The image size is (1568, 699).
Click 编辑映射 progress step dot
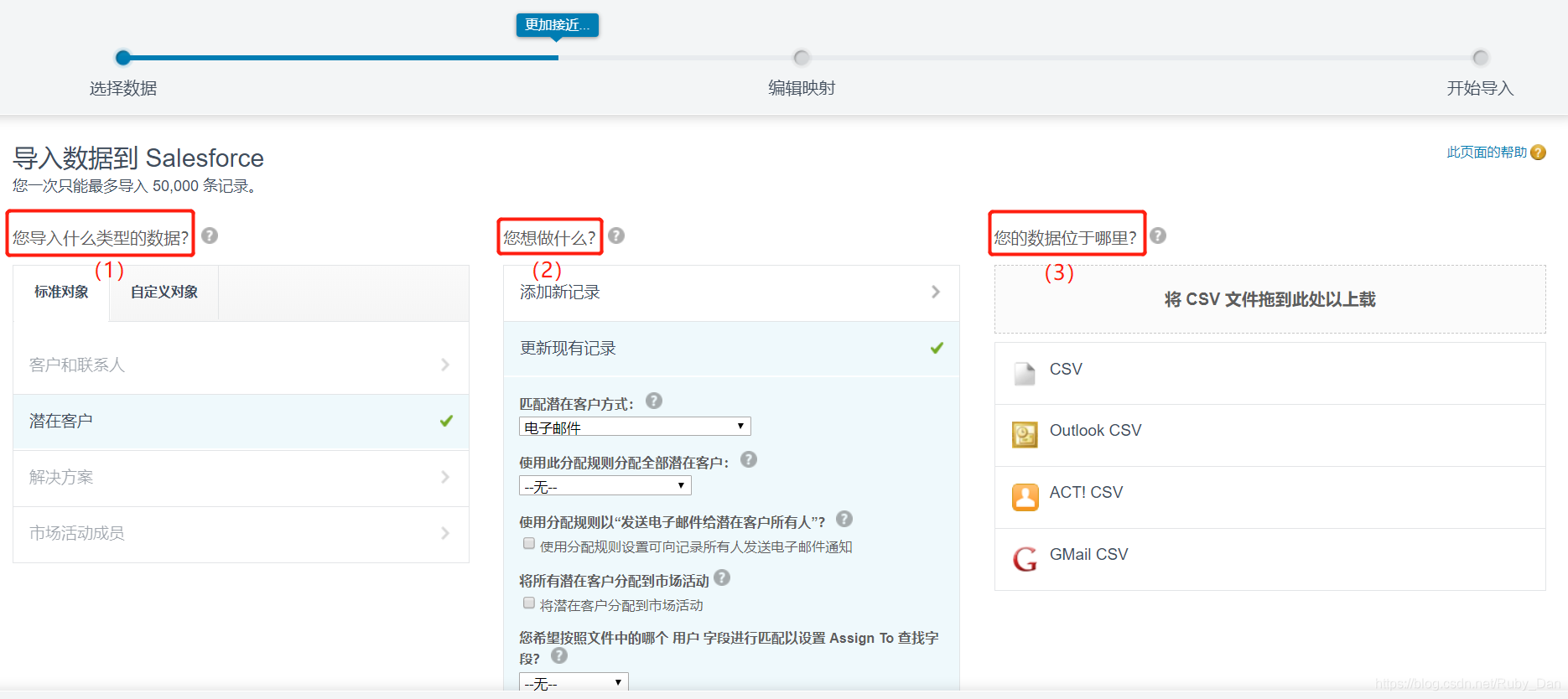tap(802, 58)
